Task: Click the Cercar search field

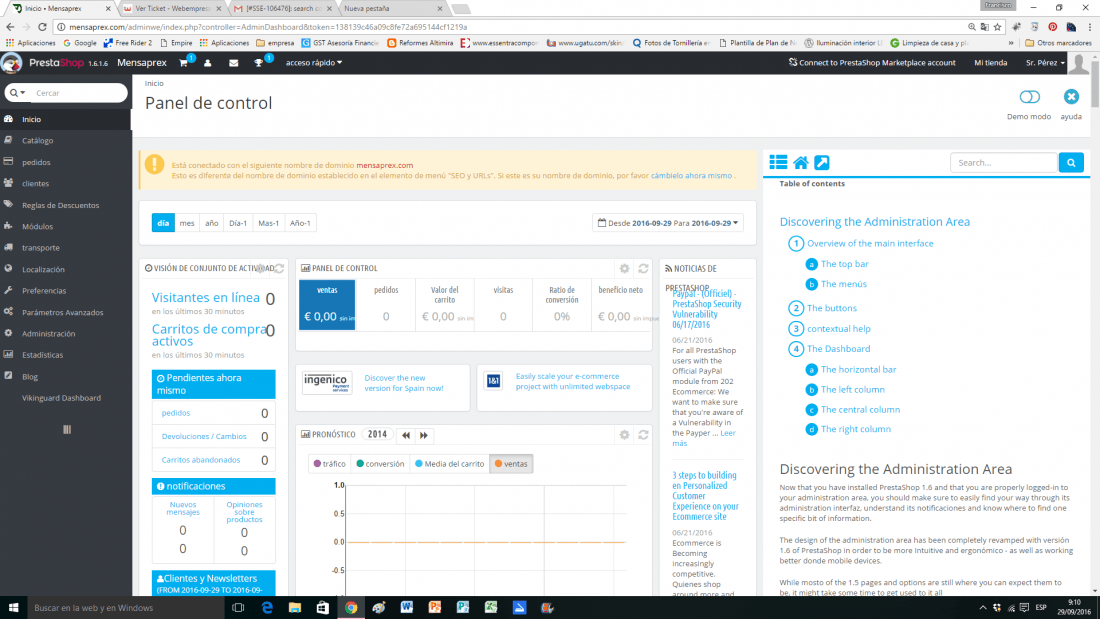Action: [77, 93]
